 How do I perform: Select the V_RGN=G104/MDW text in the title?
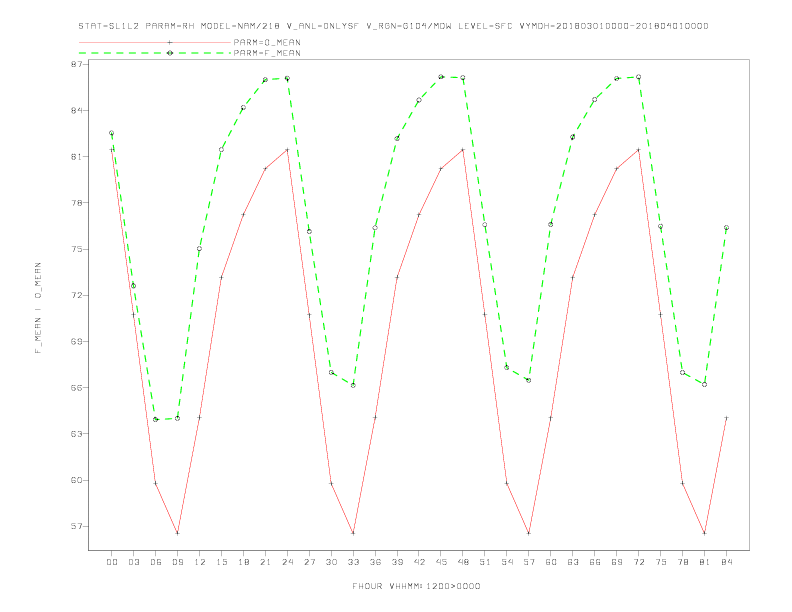(x=409, y=26)
